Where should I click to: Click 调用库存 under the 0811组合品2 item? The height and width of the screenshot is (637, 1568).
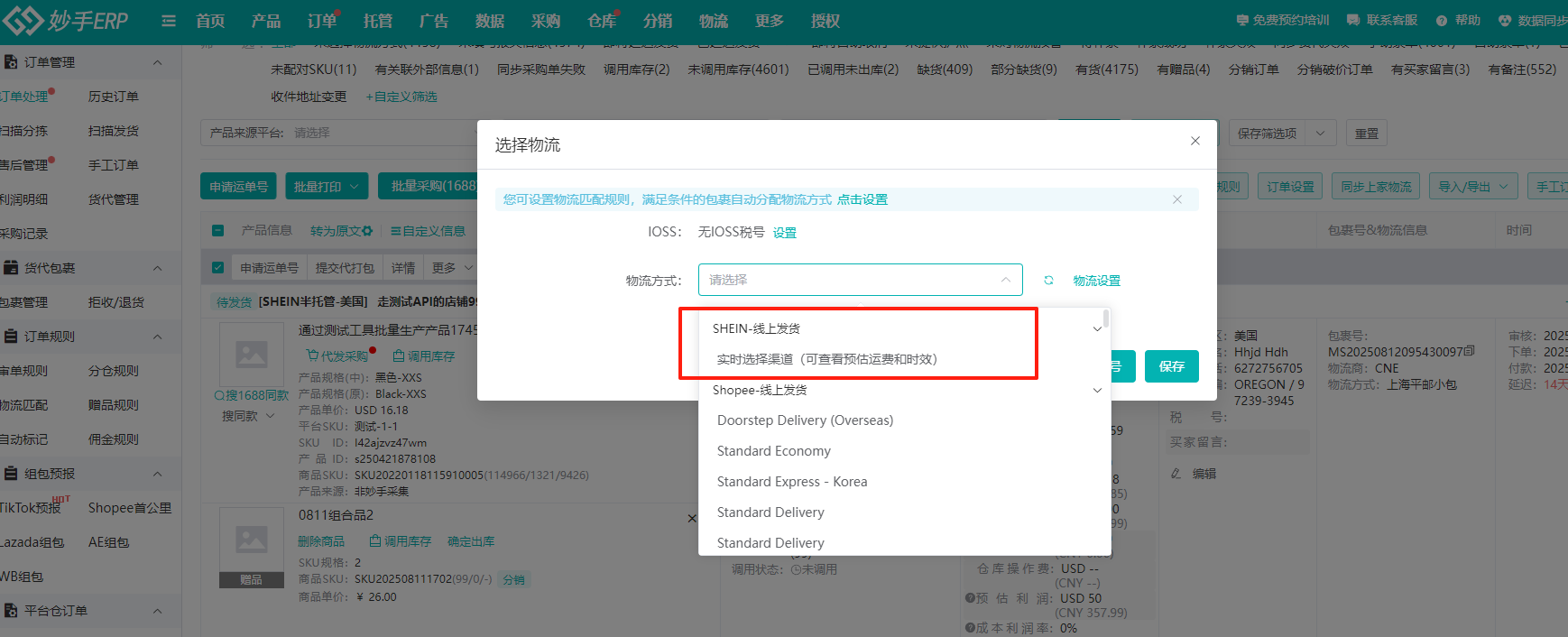point(401,541)
